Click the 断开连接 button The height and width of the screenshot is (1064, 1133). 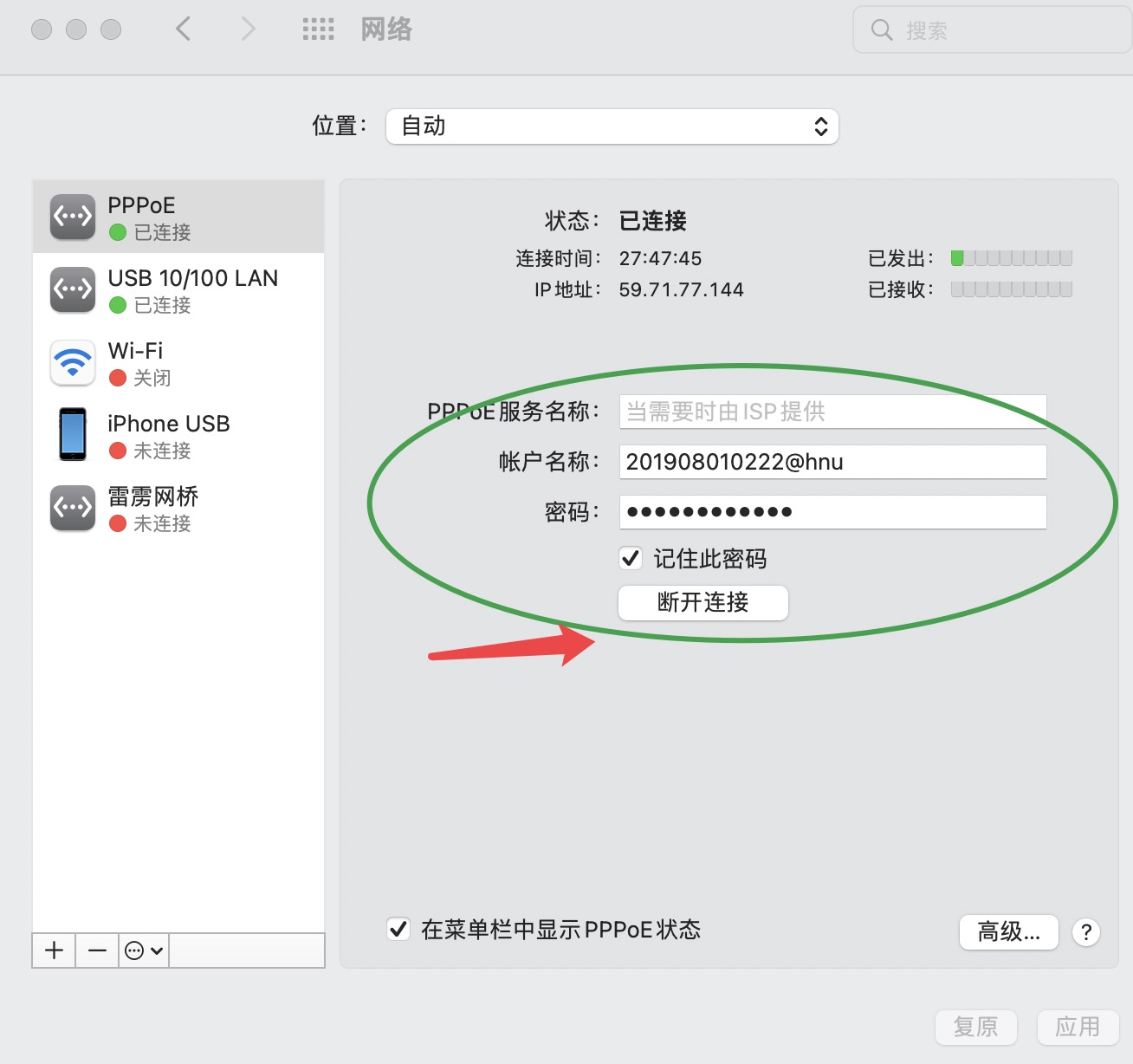[x=703, y=602]
